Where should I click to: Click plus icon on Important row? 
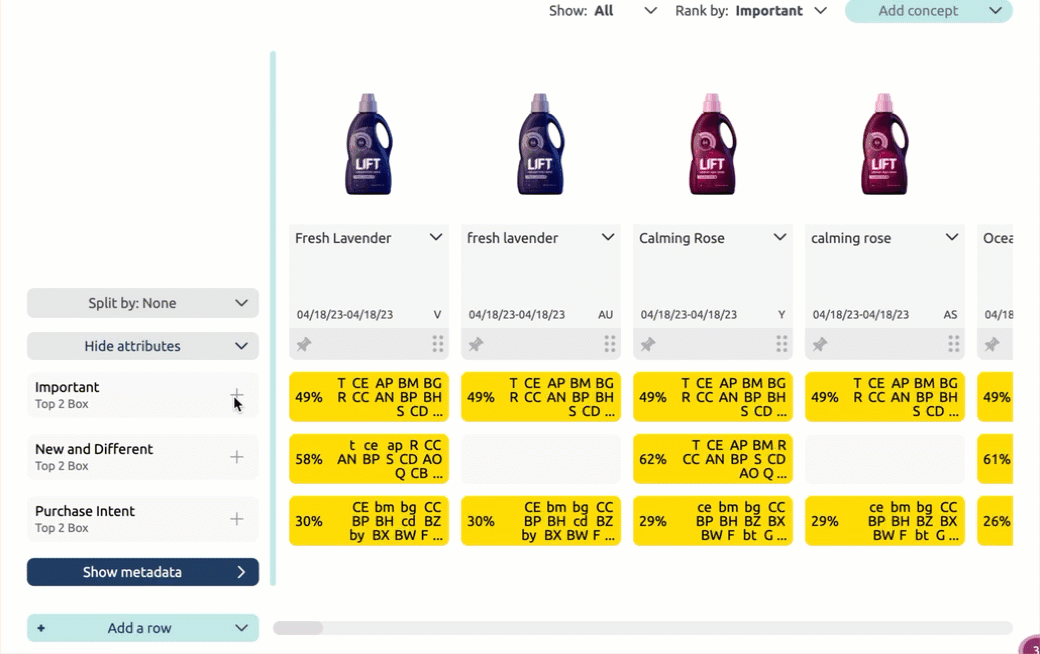[237, 396]
